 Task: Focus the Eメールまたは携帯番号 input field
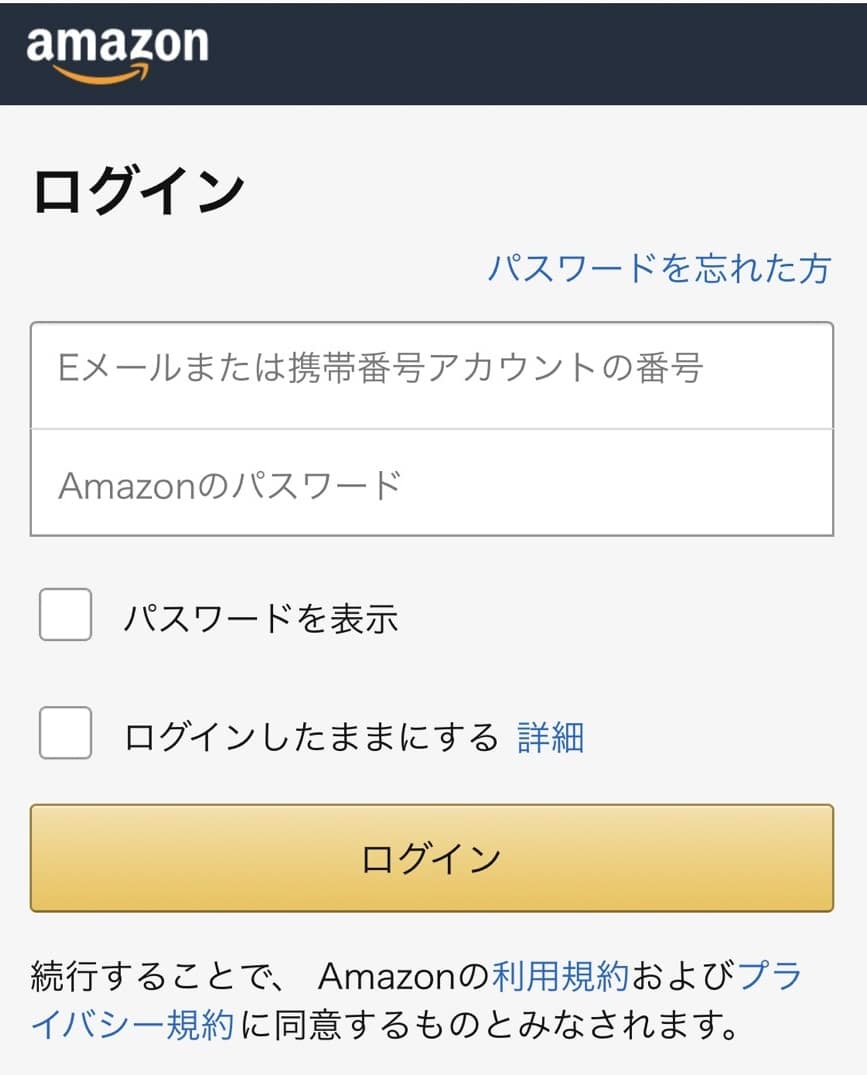pyautogui.click(x=432, y=375)
